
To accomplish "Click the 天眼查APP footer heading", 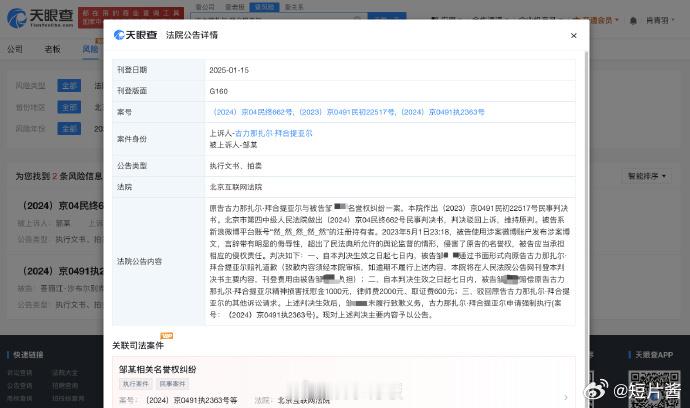I will tap(654, 355).
